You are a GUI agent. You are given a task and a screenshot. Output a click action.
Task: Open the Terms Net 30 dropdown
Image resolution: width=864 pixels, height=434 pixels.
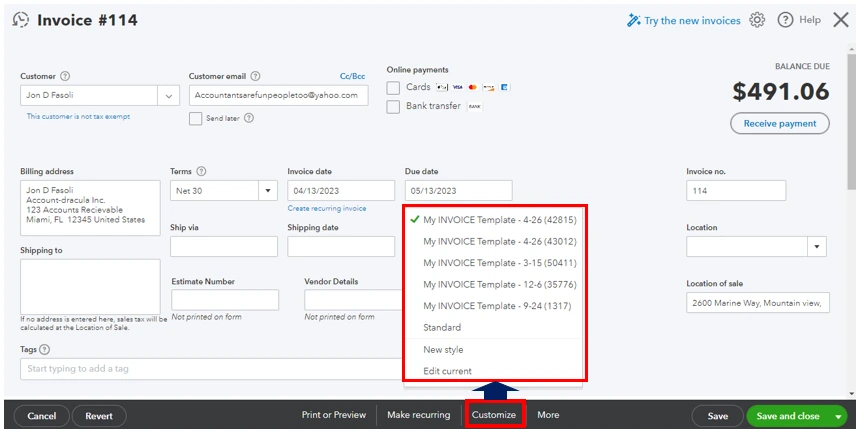(268, 191)
